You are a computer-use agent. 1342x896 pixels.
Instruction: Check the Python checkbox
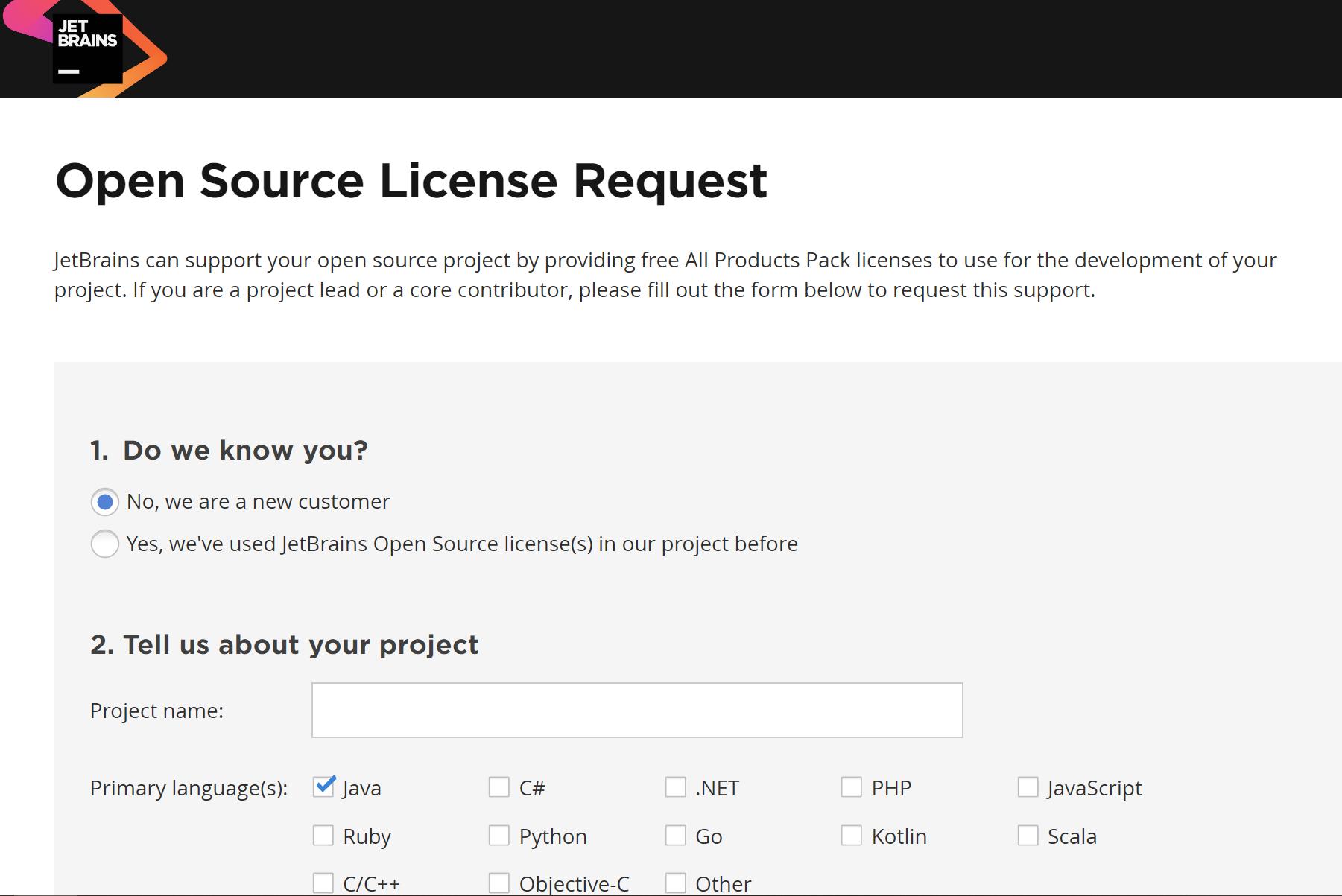pyautogui.click(x=499, y=835)
